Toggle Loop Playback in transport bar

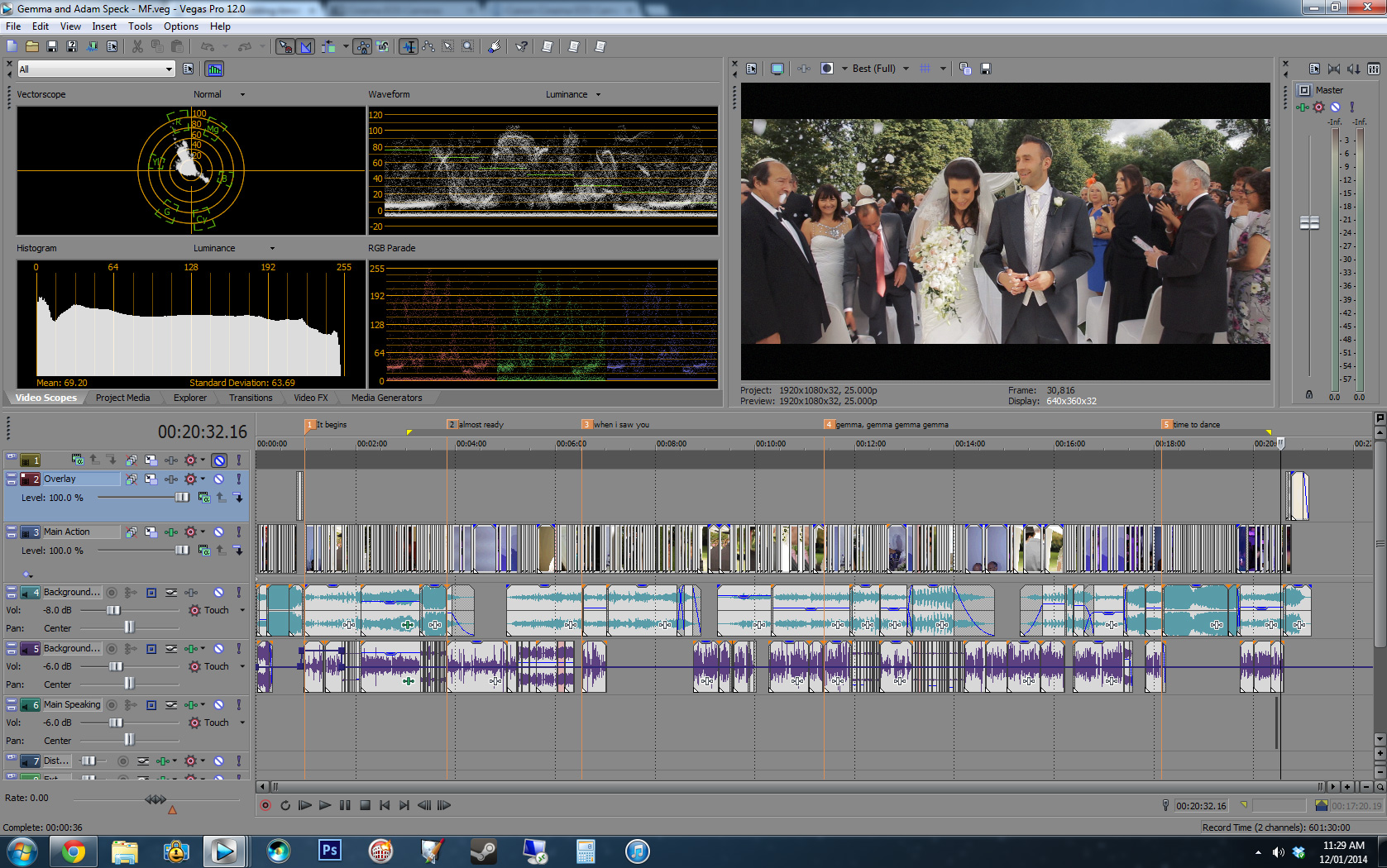pyautogui.click(x=285, y=805)
